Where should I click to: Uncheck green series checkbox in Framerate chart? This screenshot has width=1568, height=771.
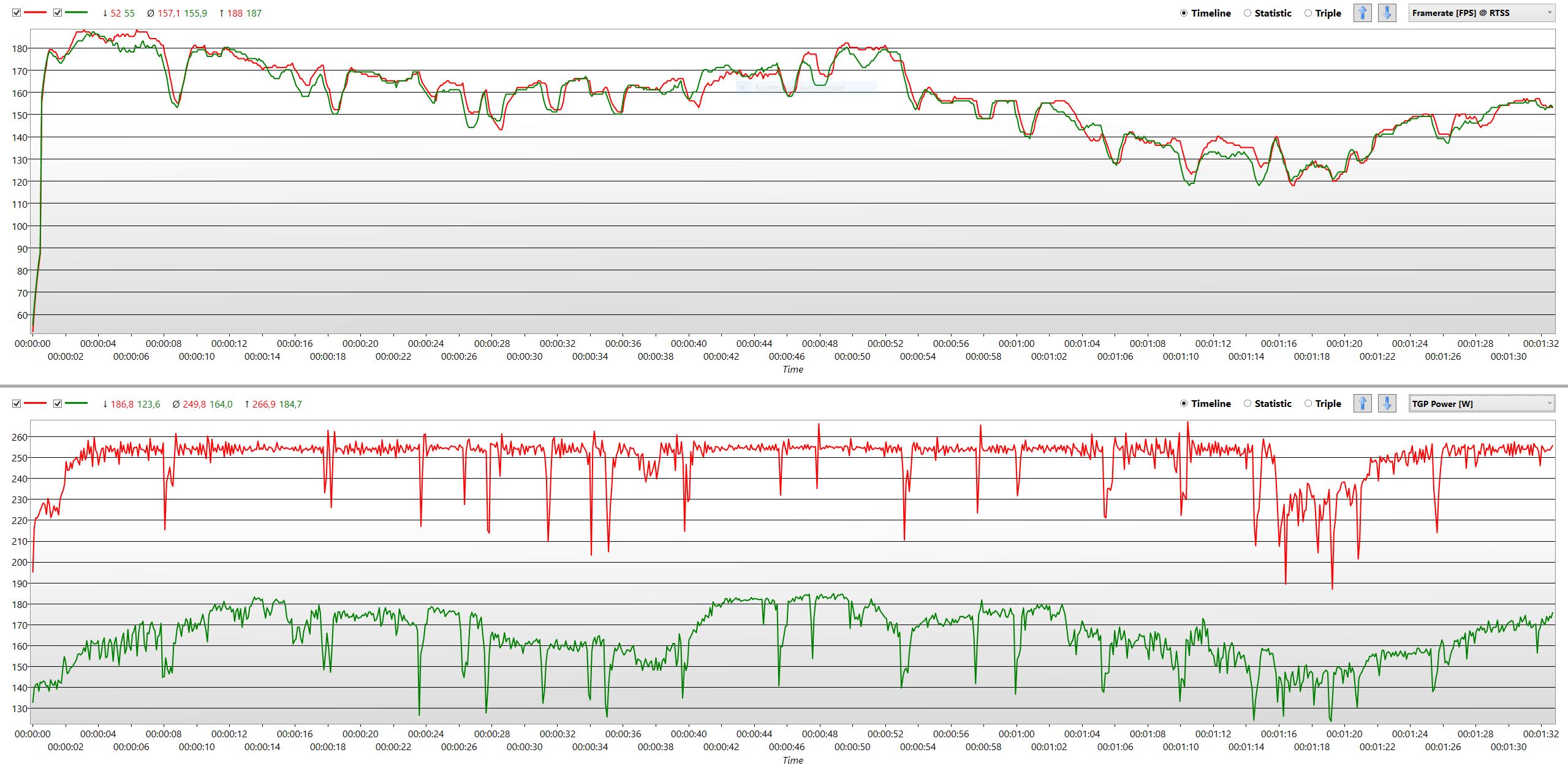(x=58, y=13)
